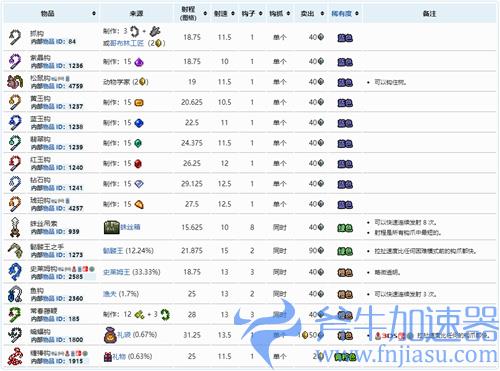Click the range value 31.25
This screenshot has width=500, height=371.
[192, 335]
